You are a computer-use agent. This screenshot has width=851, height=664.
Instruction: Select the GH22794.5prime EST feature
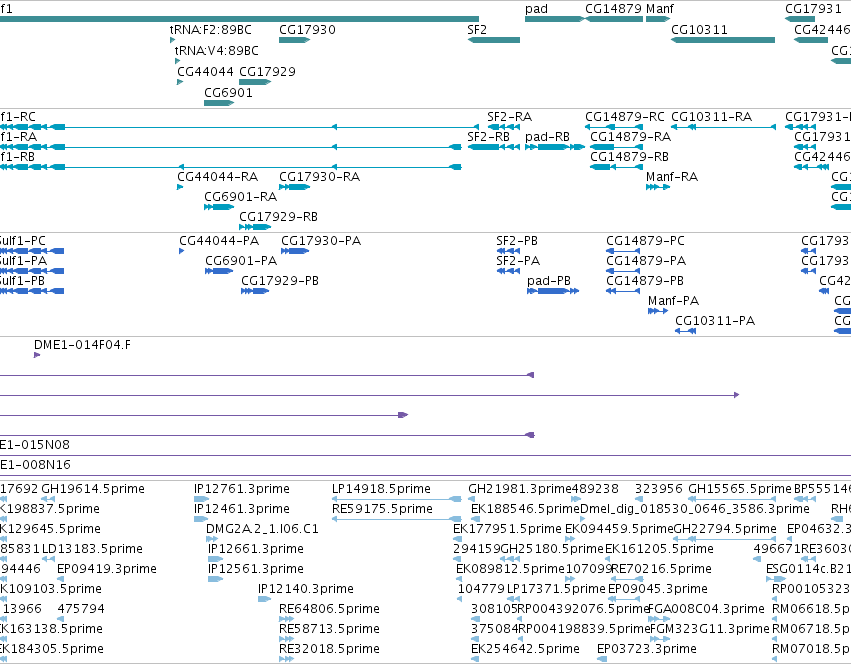coord(725,539)
